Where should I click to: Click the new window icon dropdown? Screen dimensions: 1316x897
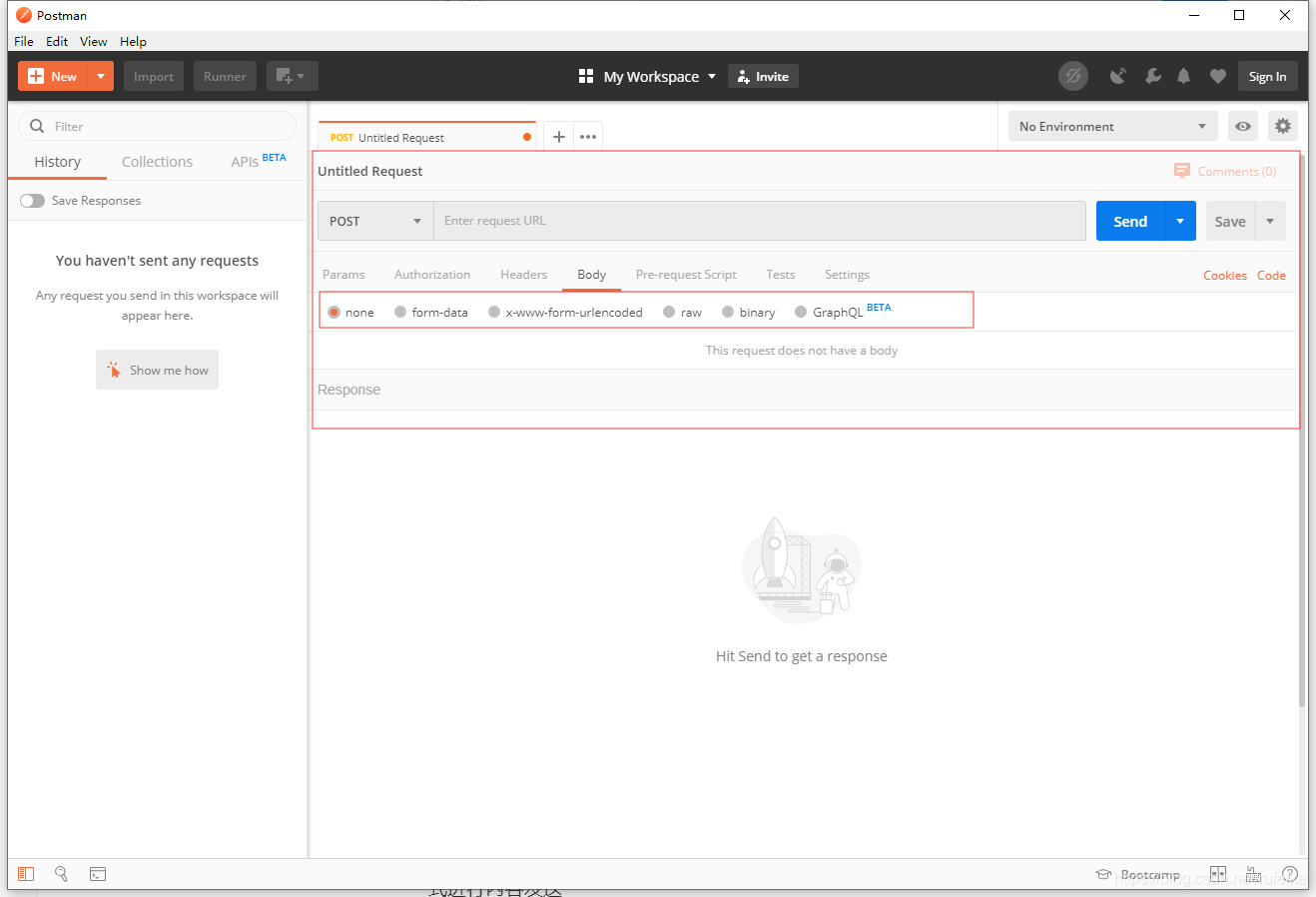pyautogui.click(x=292, y=76)
